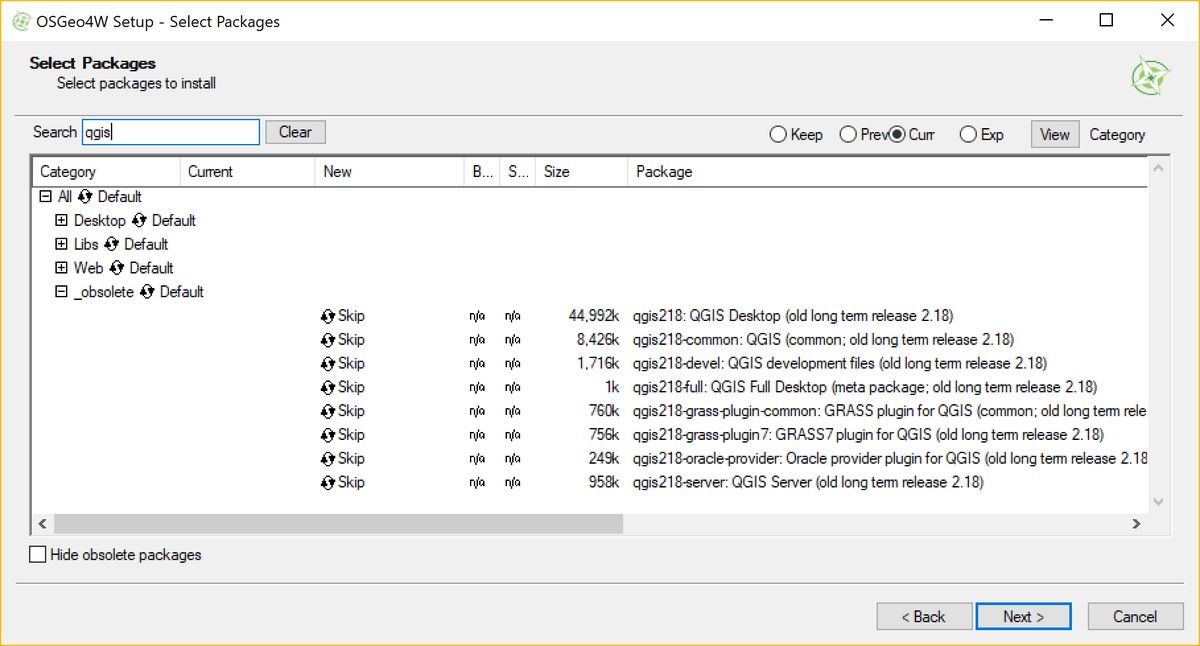1200x646 pixels.
Task: Select the qgis218-grass-plugin7 package description
Action: (x=868, y=435)
